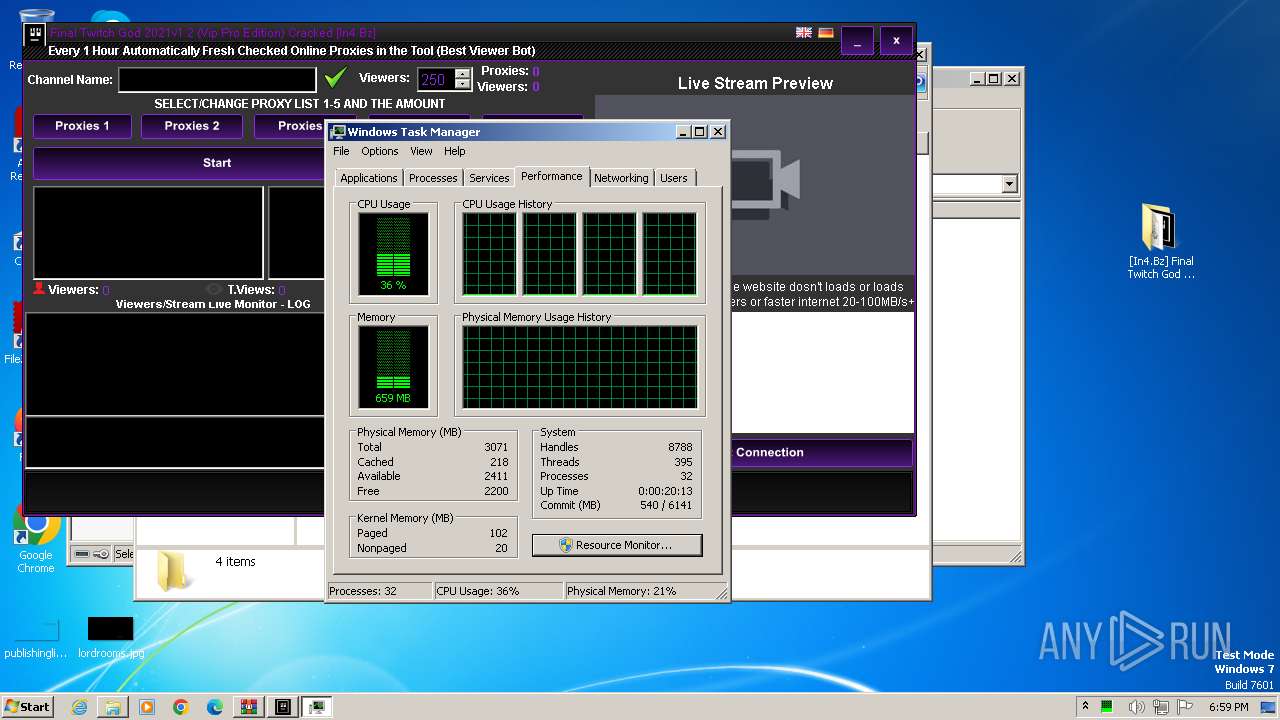The height and width of the screenshot is (720, 1280).
Task: Click the taskbar clock showing 6:59 PM
Action: click(x=1228, y=707)
